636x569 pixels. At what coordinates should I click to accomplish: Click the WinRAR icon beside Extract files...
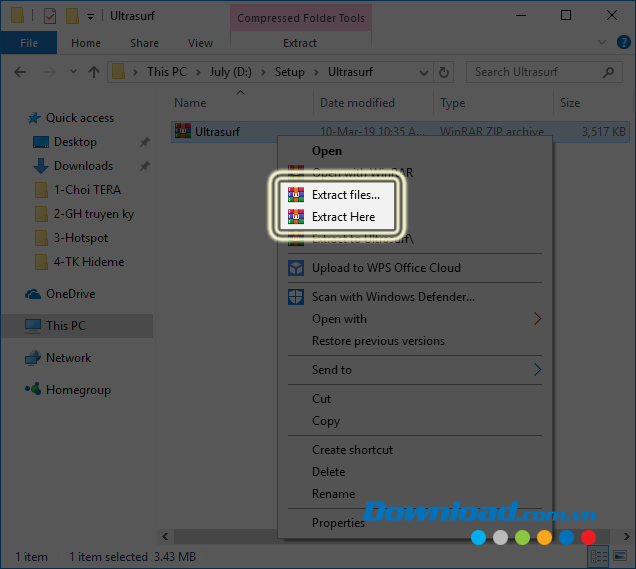(x=296, y=195)
